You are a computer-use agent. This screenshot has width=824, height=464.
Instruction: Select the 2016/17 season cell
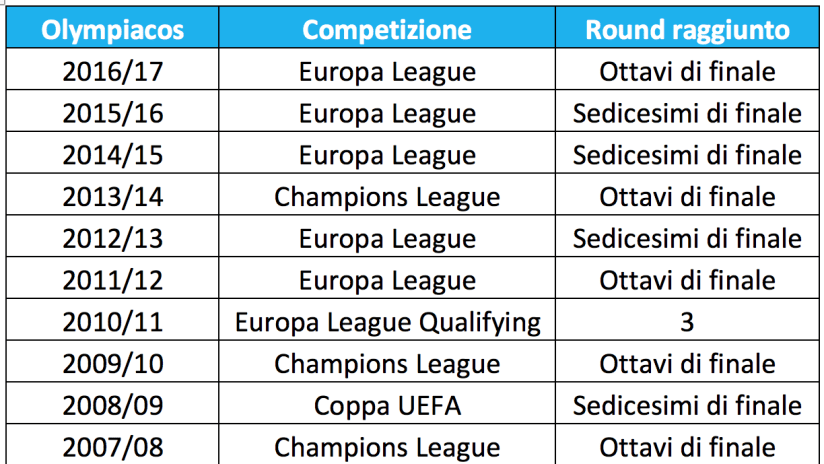point(112,69)
